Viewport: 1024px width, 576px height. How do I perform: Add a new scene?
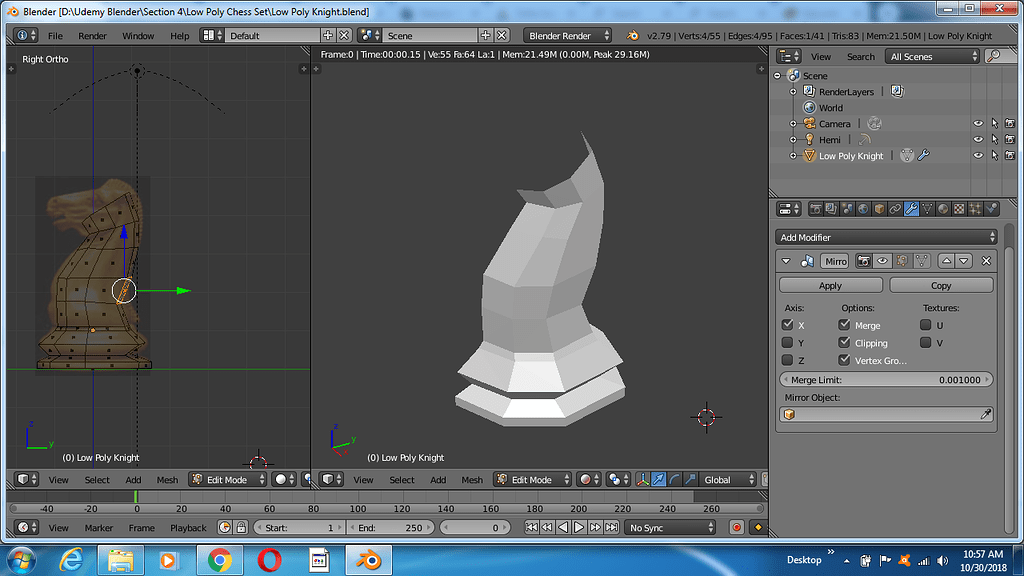(485, 35)
